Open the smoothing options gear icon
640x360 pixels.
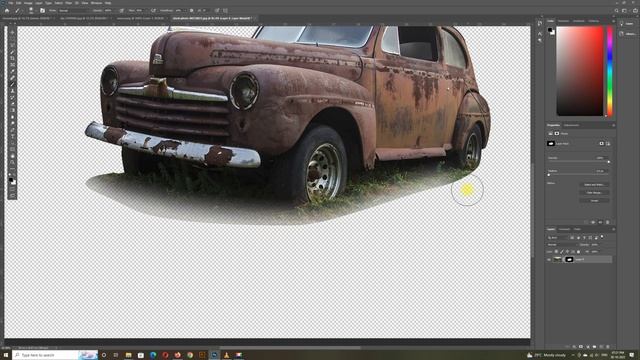pos(191,11)
